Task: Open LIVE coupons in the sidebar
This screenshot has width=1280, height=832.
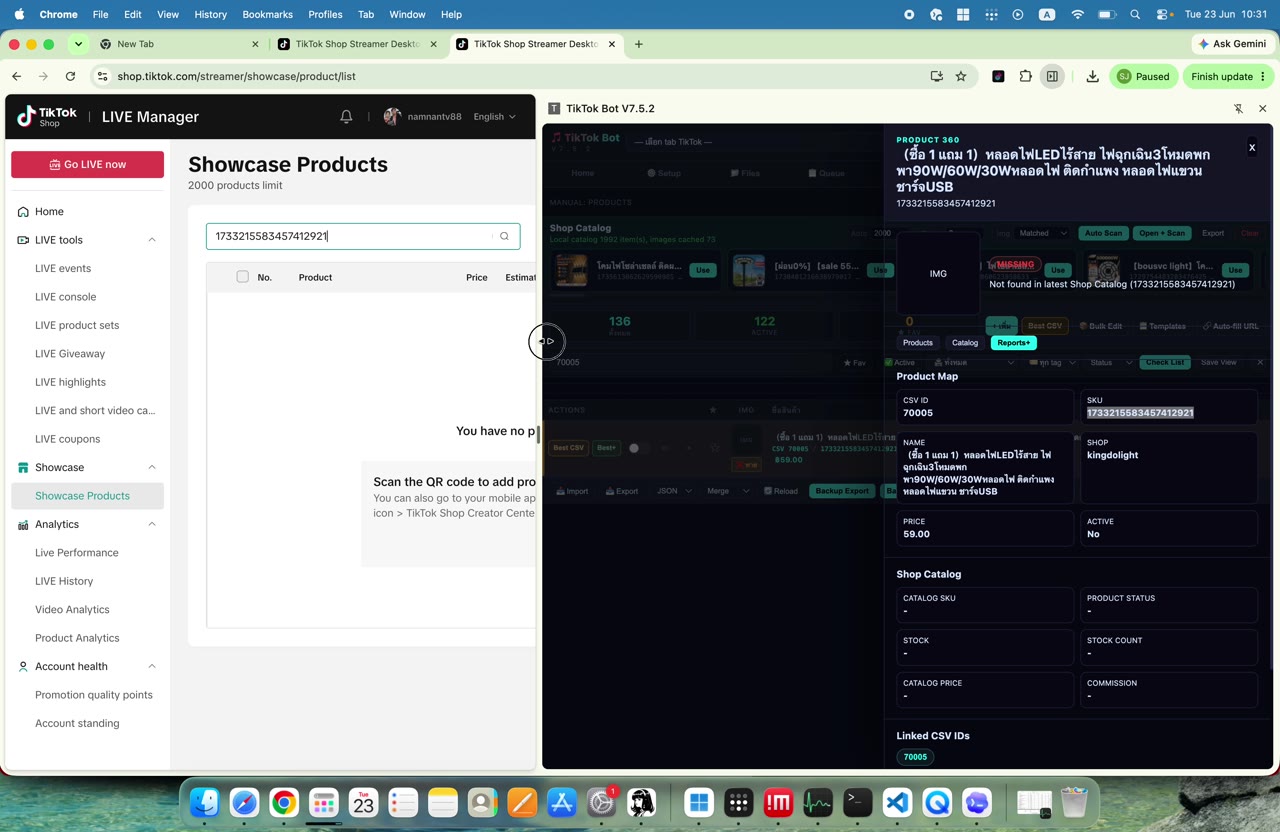Action: [67, 439]
